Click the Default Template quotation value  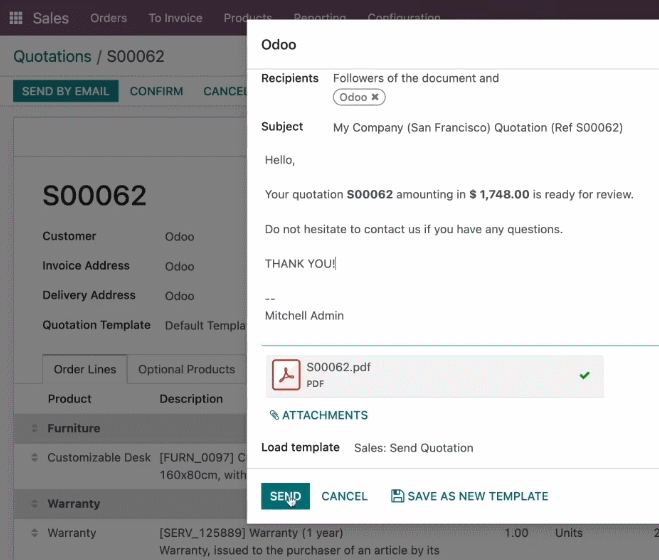tap(206, 325)
